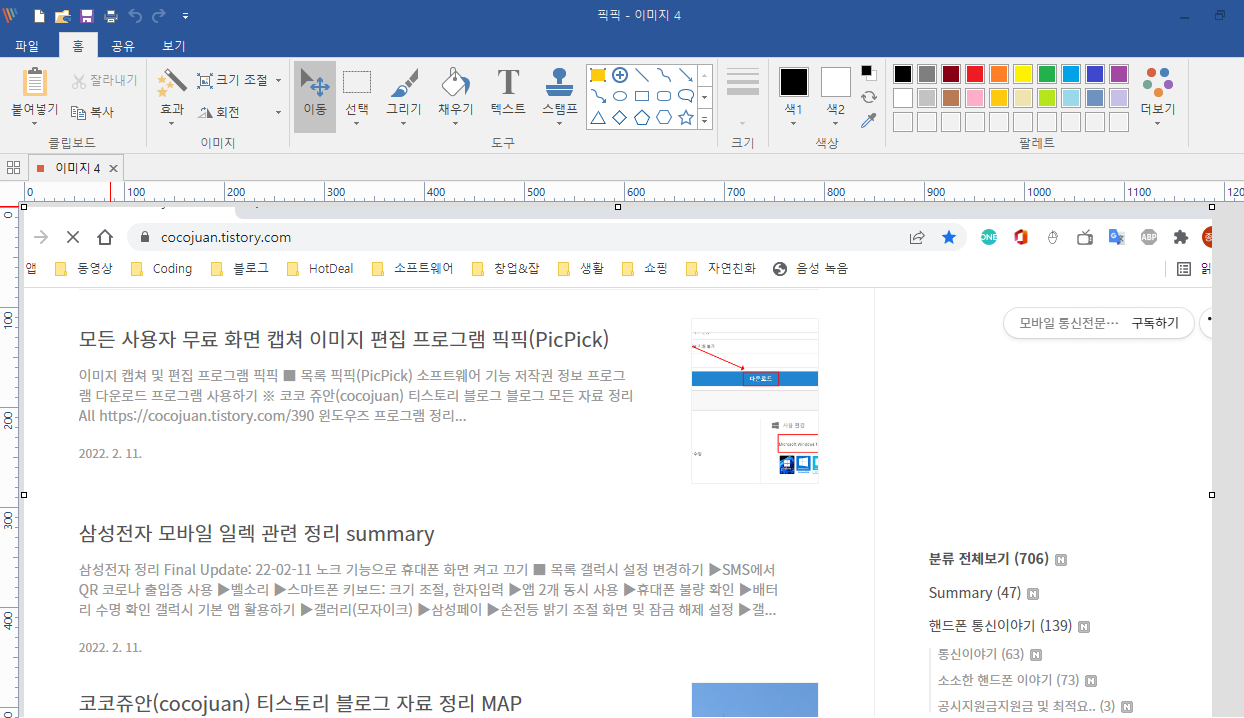Choose the triangle shape
1244x718 pixels.
pyautogui.click(x=598, y=118)
